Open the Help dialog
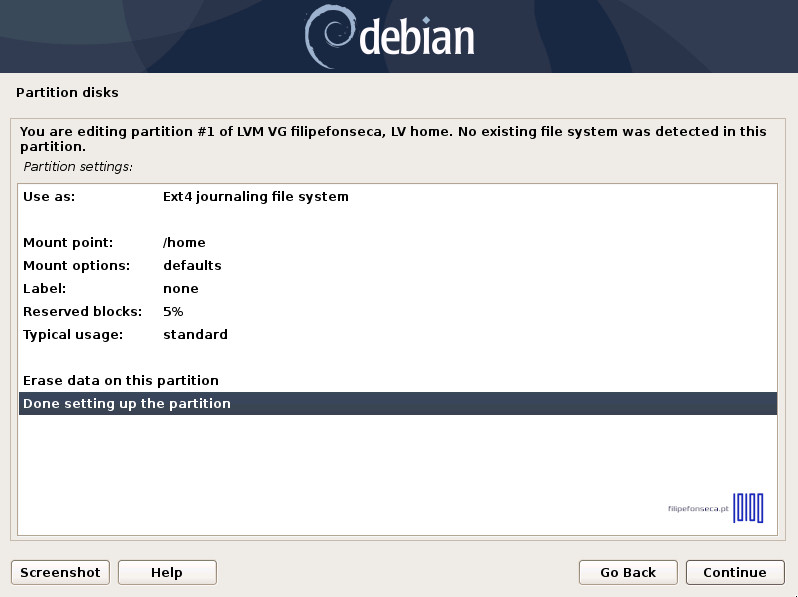Image resolution: width=798 pixels, height=597 pixels. 167,572
